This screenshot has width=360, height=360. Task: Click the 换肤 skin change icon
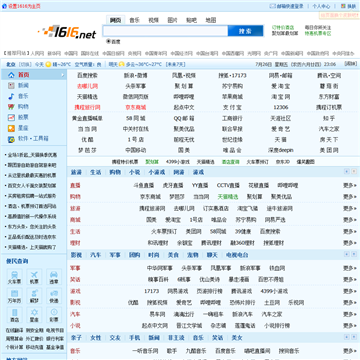[343, 6]
